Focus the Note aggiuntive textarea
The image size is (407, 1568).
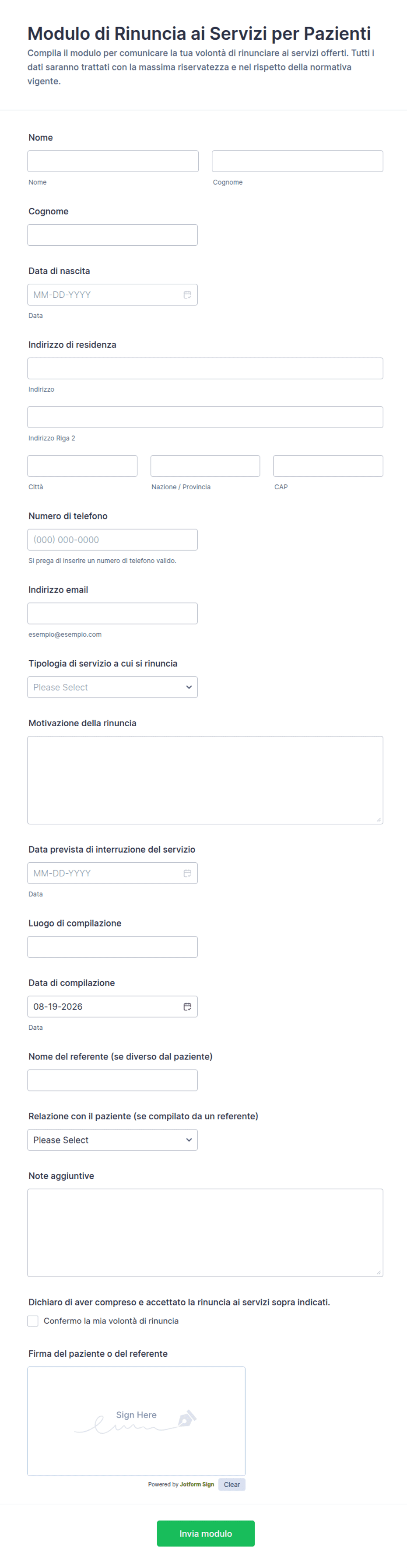click(205, 1233)
